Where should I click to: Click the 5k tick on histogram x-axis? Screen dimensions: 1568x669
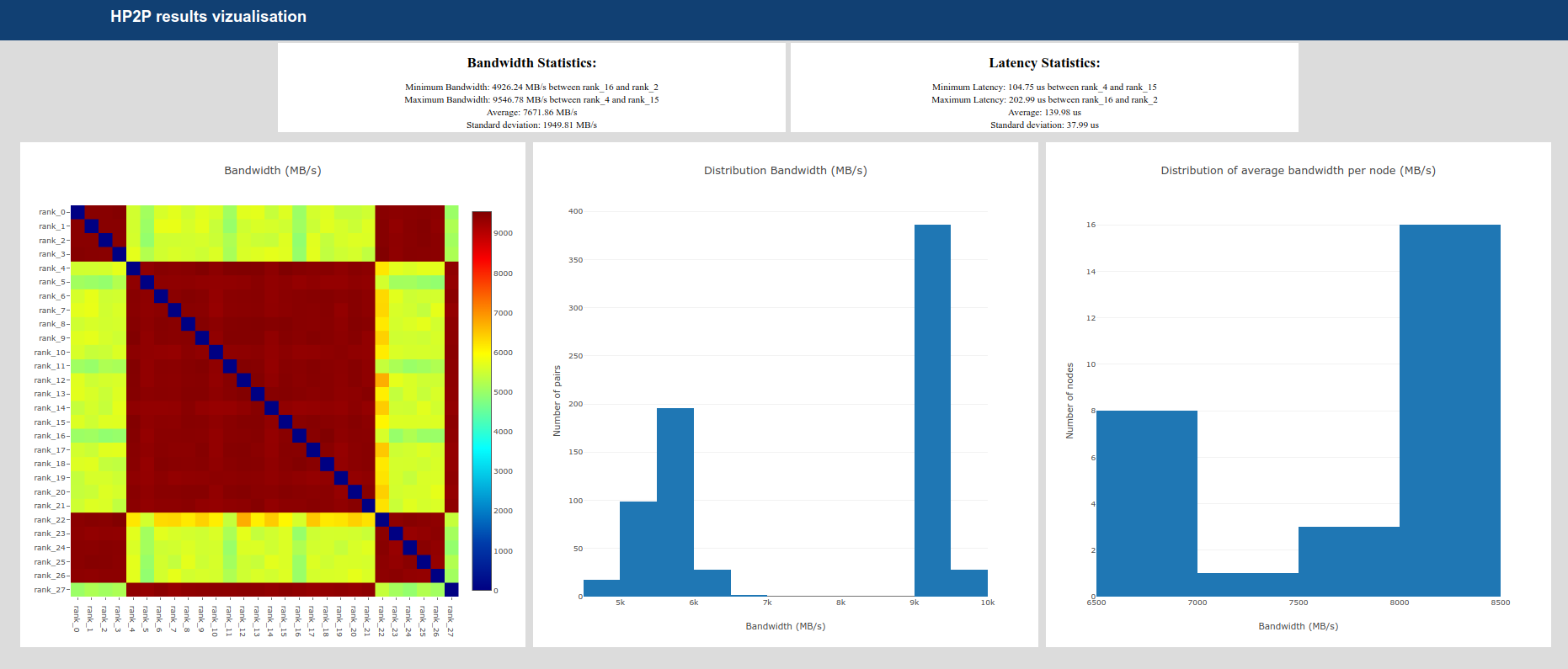620,603
